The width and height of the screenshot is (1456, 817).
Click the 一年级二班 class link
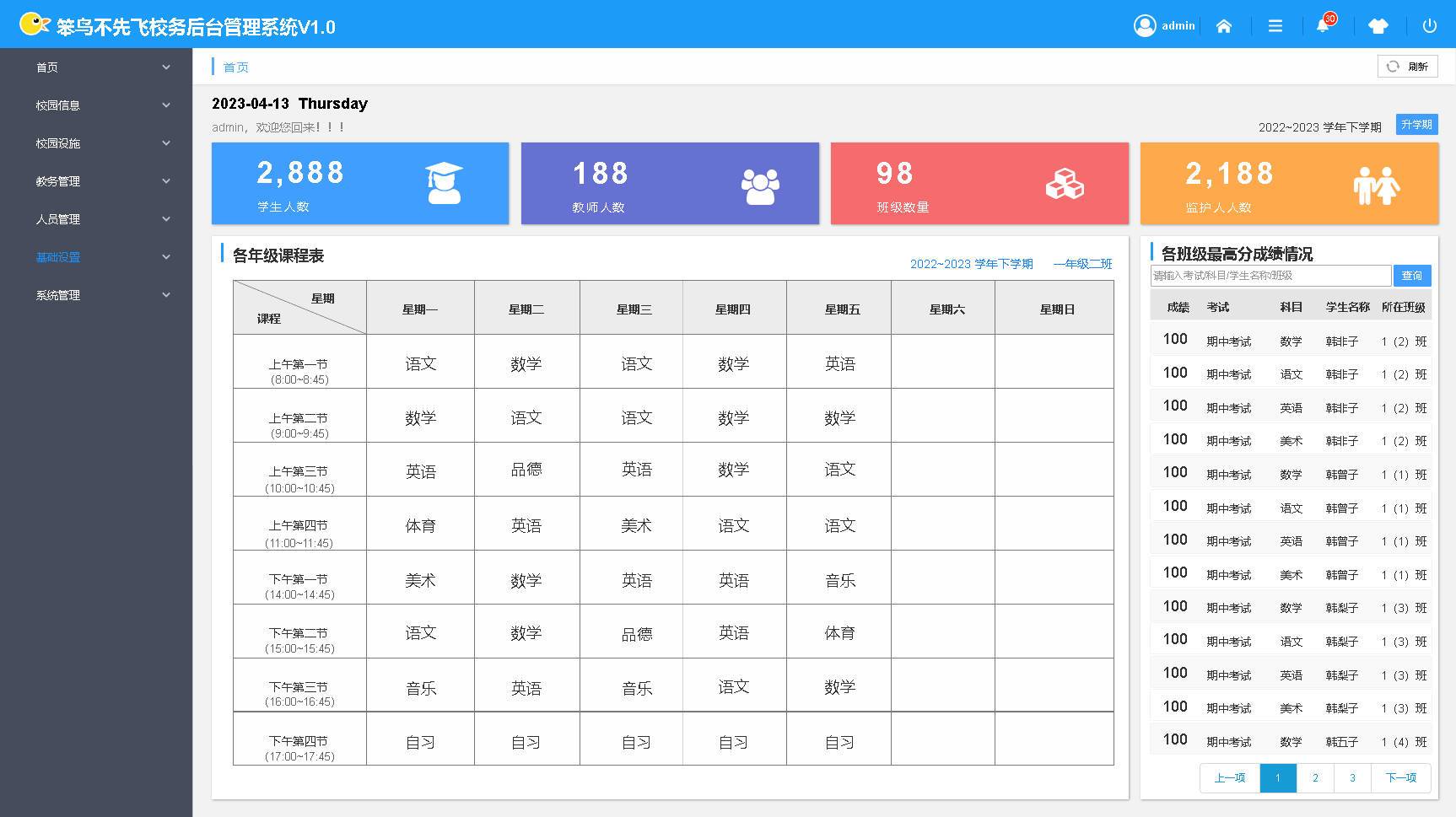[1082, 264]
